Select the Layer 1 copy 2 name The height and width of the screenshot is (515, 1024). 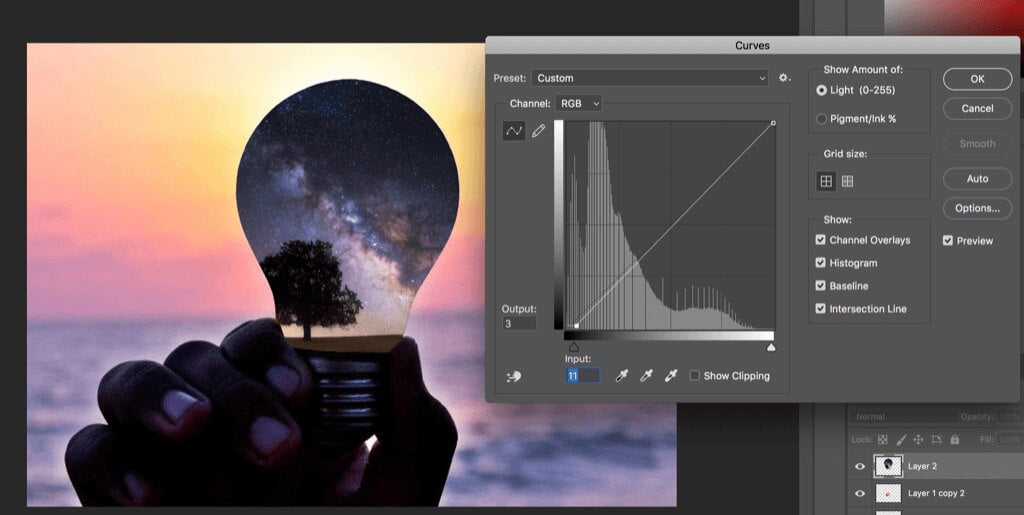[x=936, y=493]
